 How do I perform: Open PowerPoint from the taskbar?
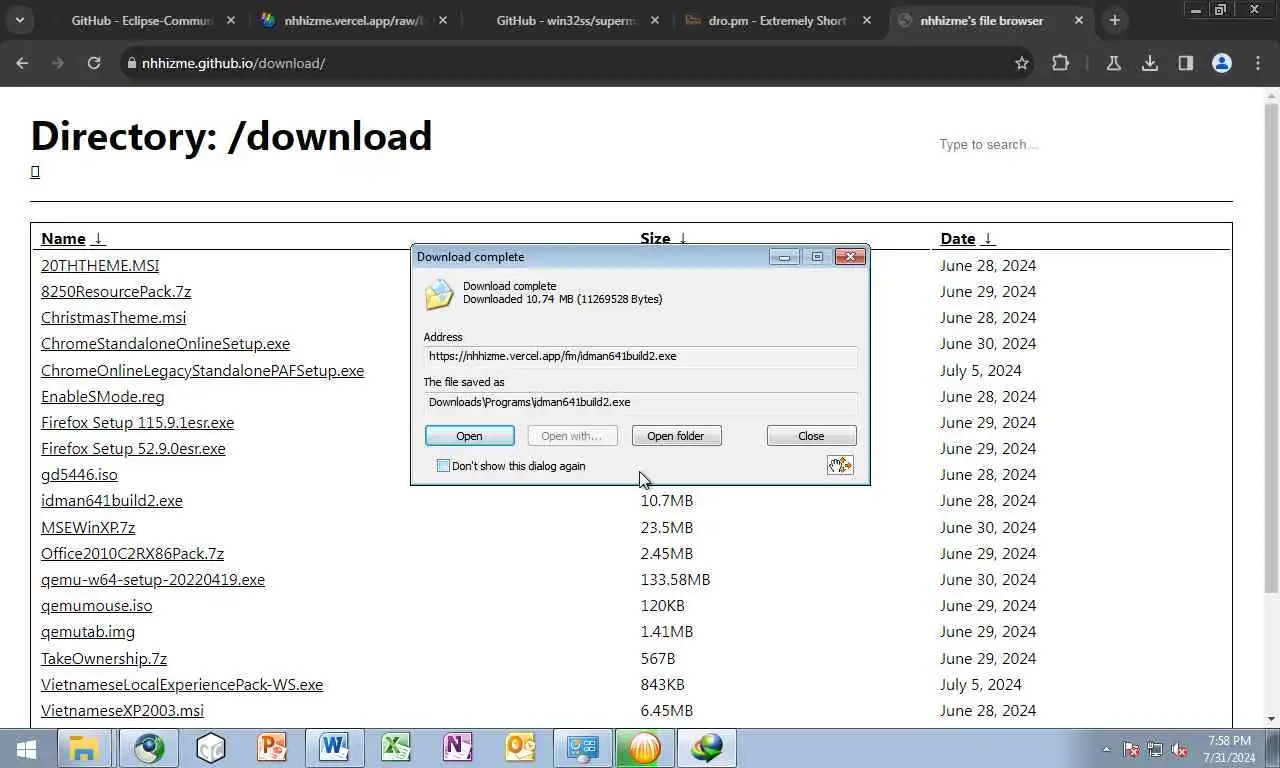coord(272,748)
